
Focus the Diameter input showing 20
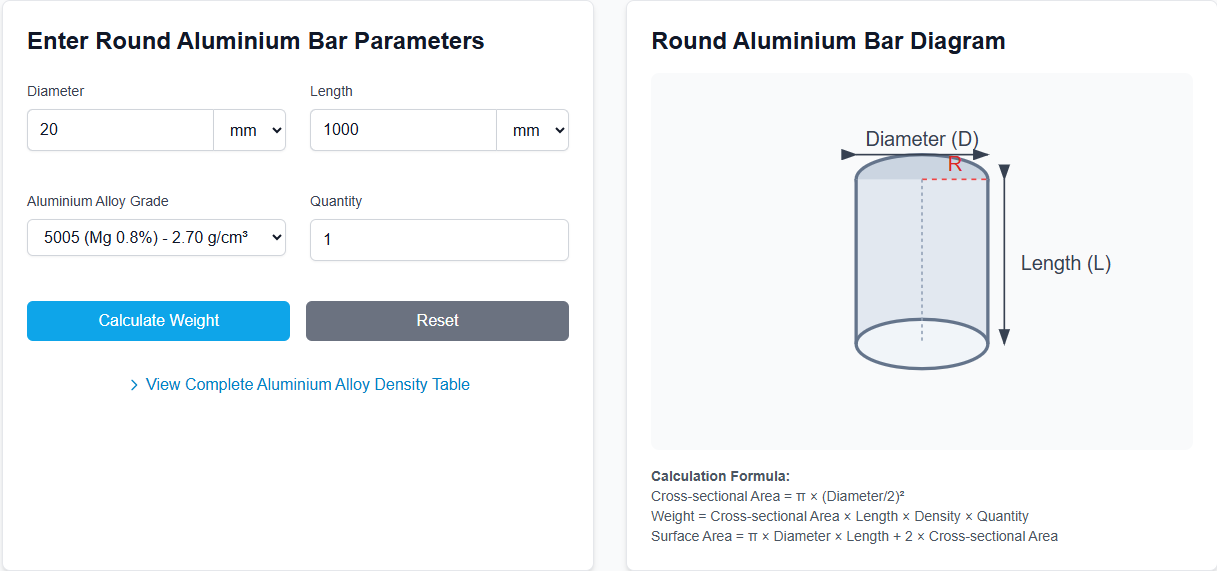(x=120, y=130)
